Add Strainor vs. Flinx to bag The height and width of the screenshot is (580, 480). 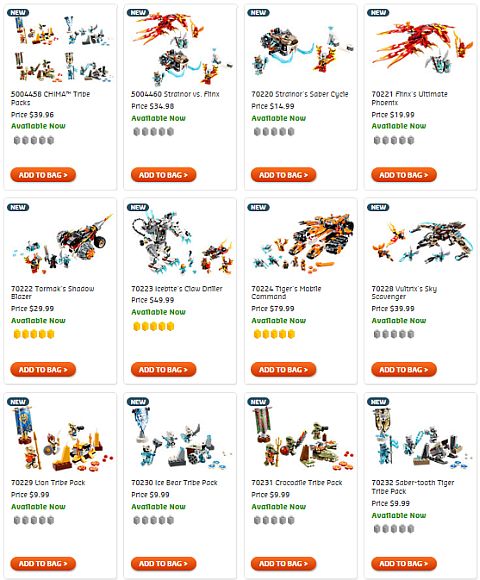coord(163,175)
